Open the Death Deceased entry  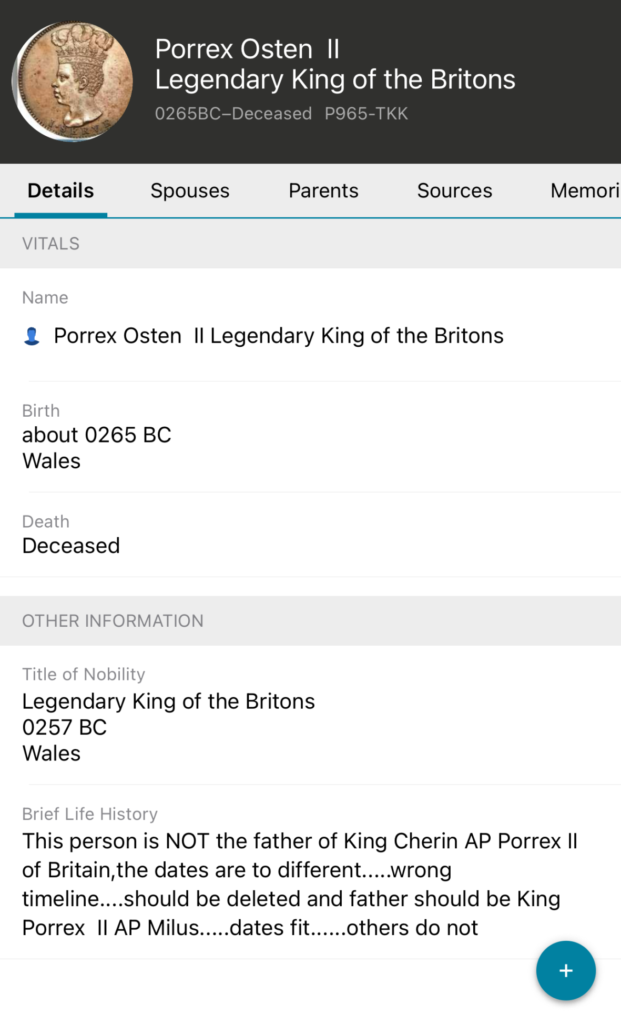point(71,546)
